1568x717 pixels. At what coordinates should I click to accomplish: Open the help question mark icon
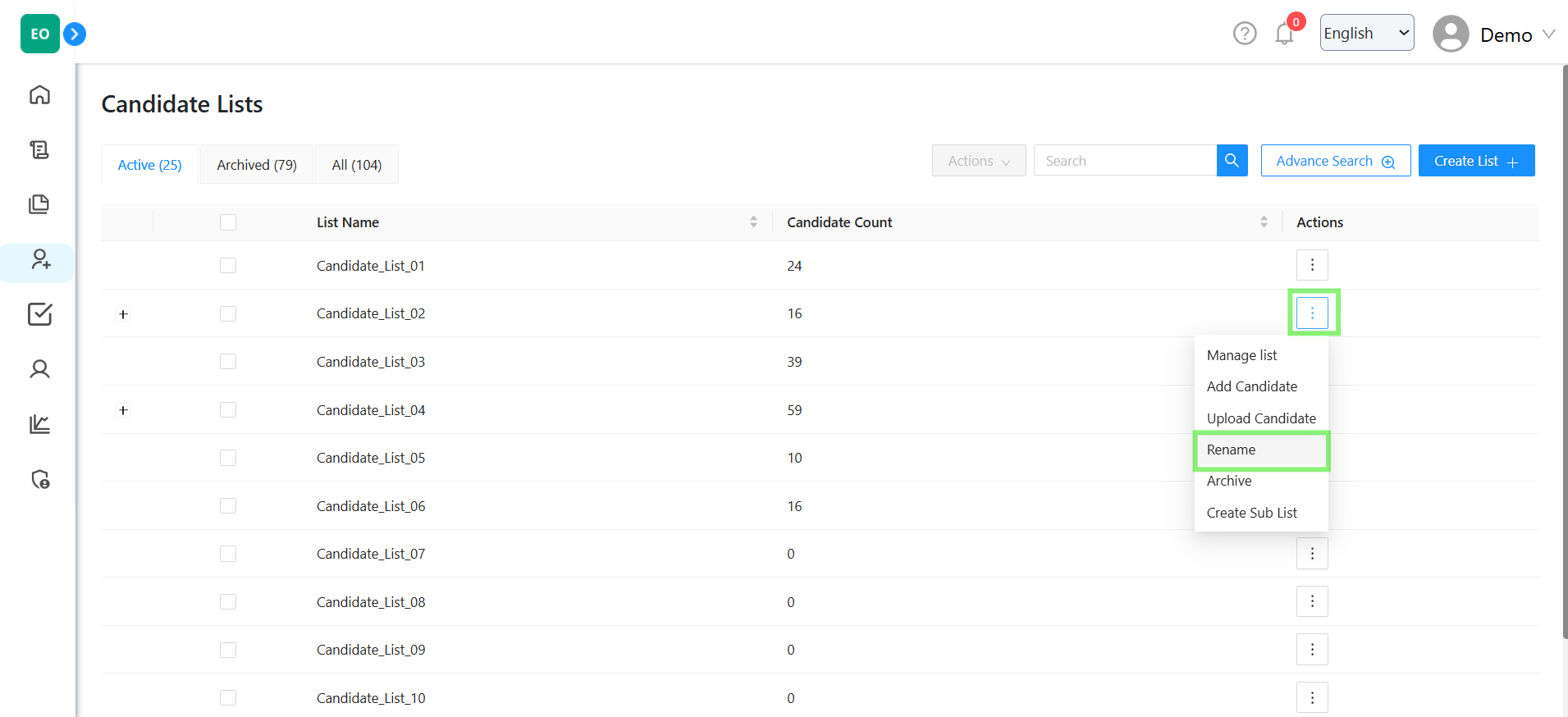click(1245, 34)
